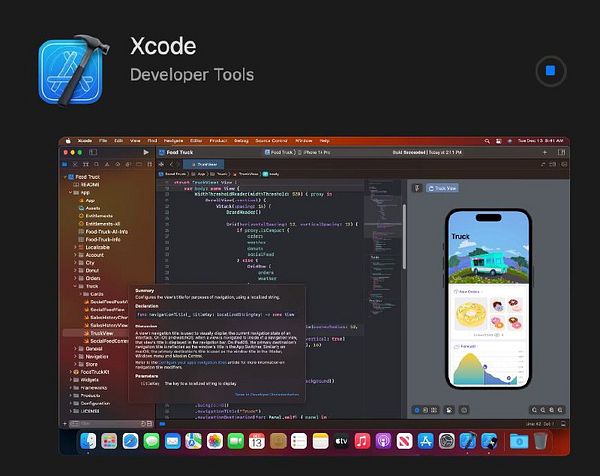Collapse the Food Truck project root

point(65,177)
